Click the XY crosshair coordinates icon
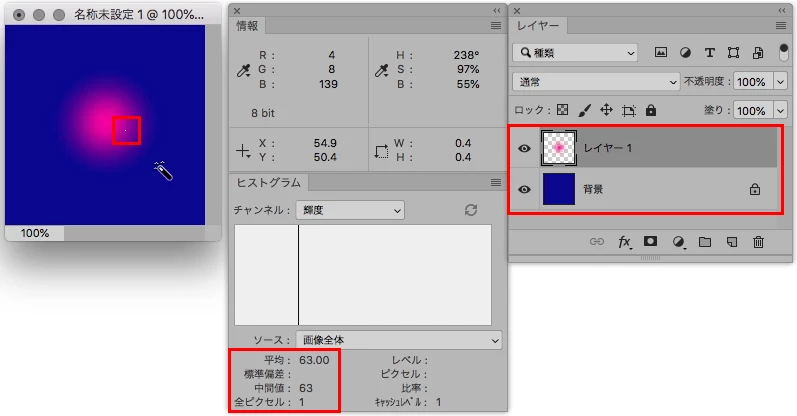The height and width of the screenshot is (416, 797). 243,151
